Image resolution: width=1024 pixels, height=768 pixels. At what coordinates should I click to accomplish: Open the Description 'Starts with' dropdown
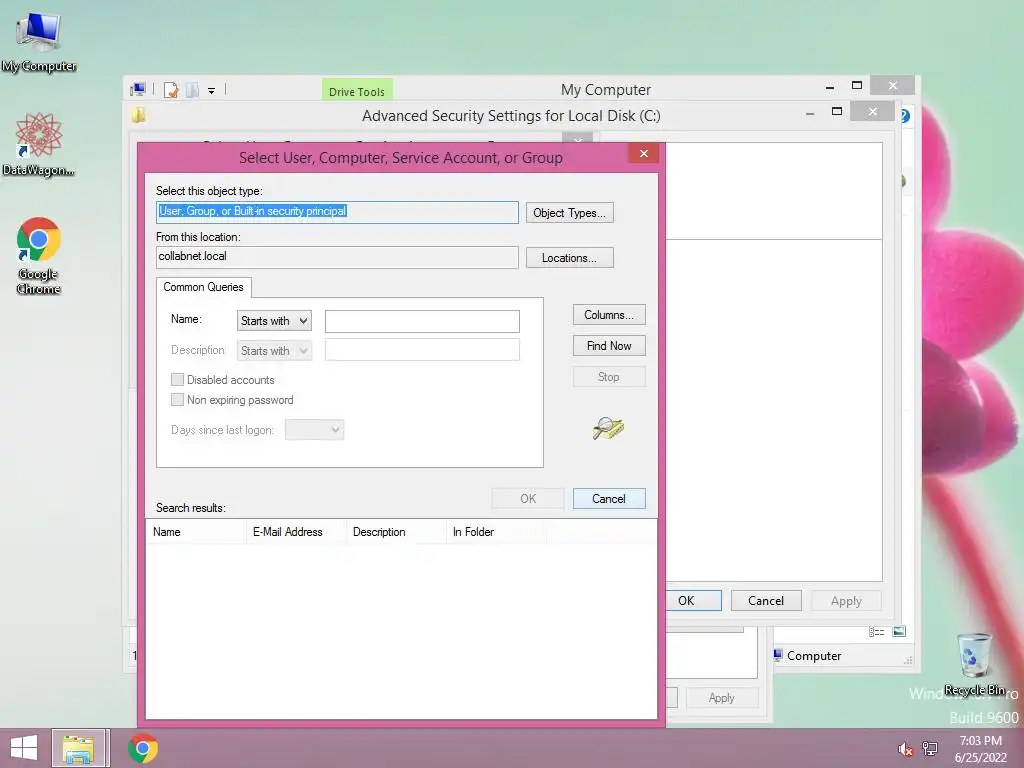pyautogui.click(x=274, y=351)
